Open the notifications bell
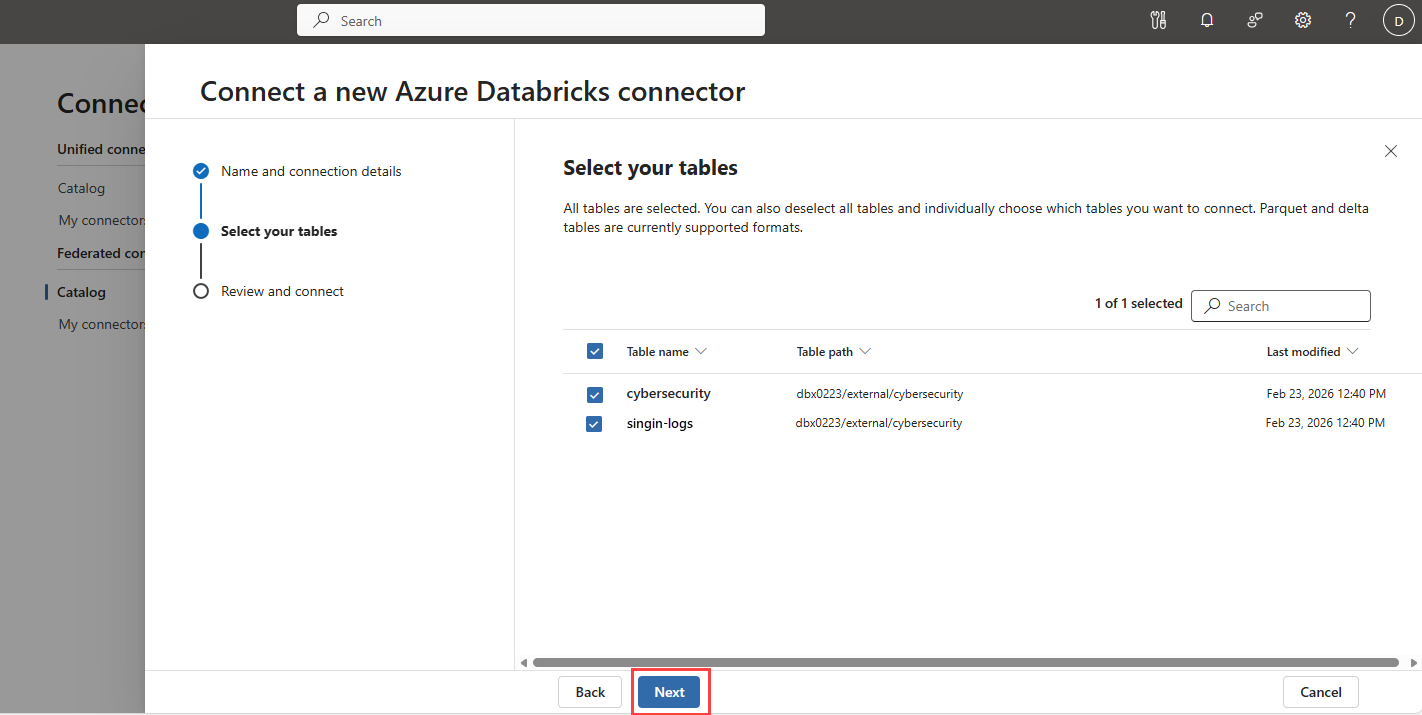This screenshot has height=715, width=1422. 1207,20
